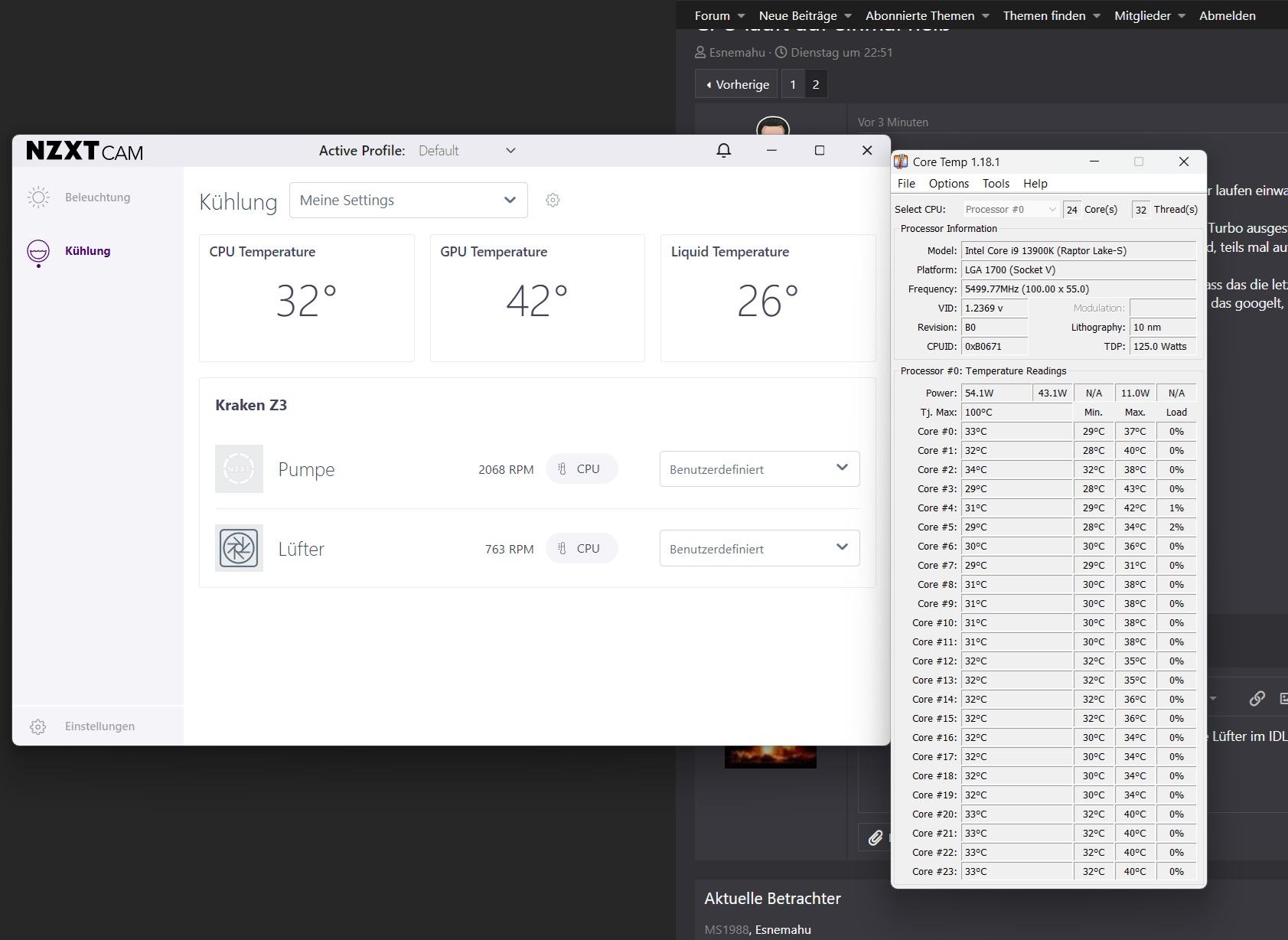The image size is (1288, 940).
Task: Expand the Mitglieder menu arrow
Action: (x=1182, y=16)
